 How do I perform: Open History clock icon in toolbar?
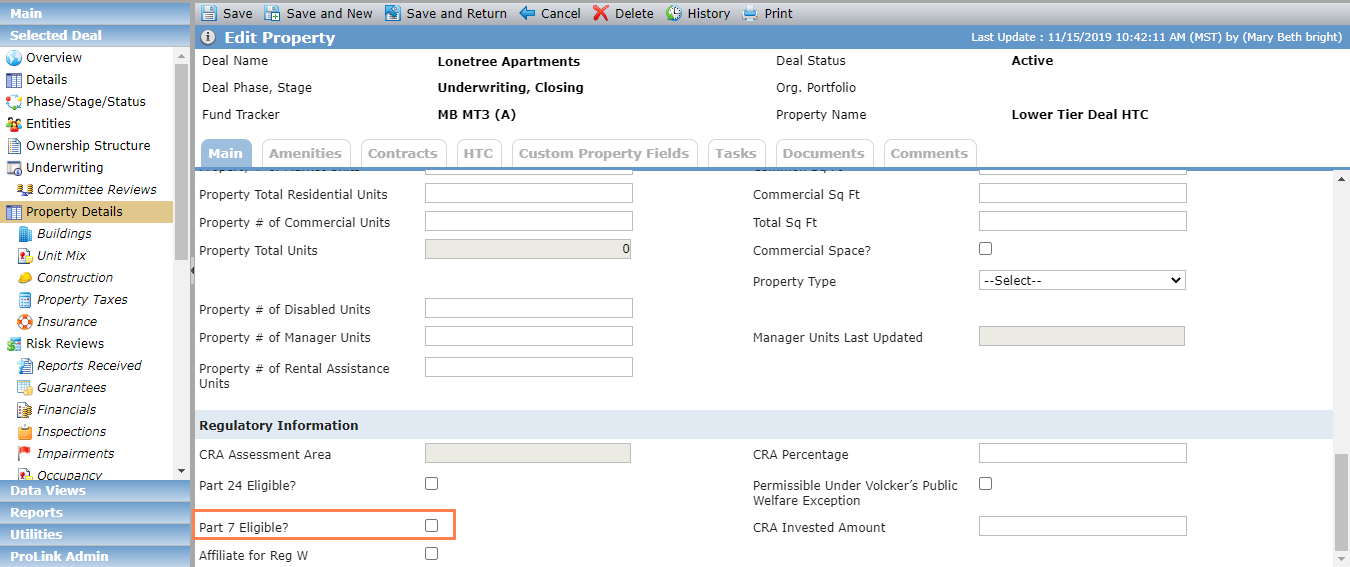pyautogui.click(x=674, y=13)
